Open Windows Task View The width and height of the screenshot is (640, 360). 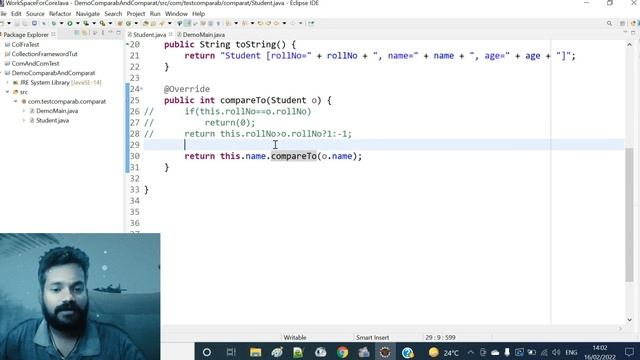click(x=231, y=352)
